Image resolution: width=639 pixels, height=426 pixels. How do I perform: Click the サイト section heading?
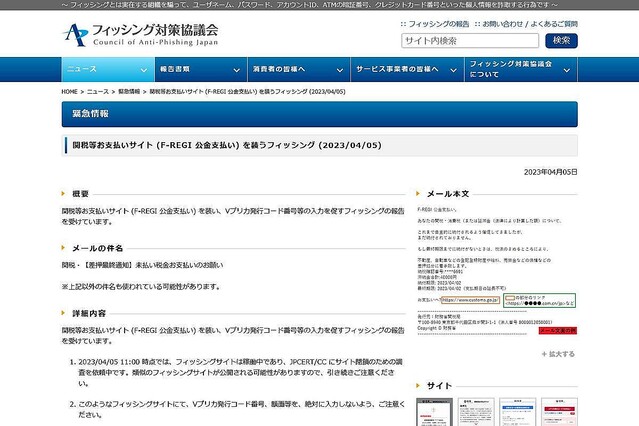(439, 386)
